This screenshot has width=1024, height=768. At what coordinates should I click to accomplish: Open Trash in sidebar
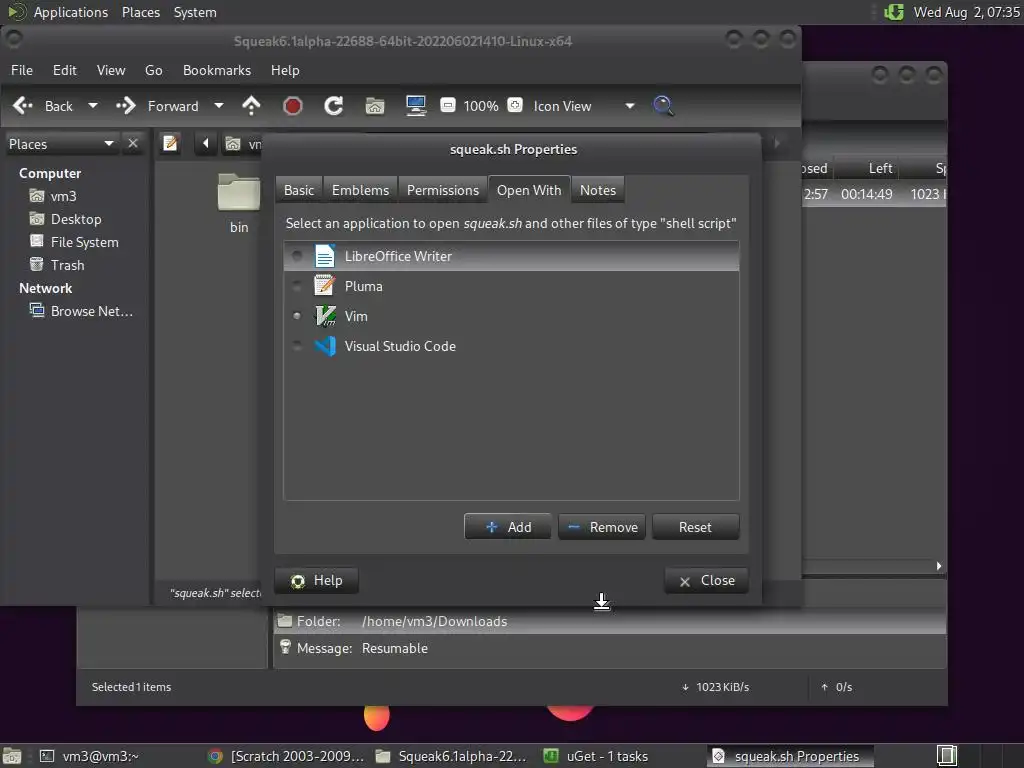click(x=67, y=265)
